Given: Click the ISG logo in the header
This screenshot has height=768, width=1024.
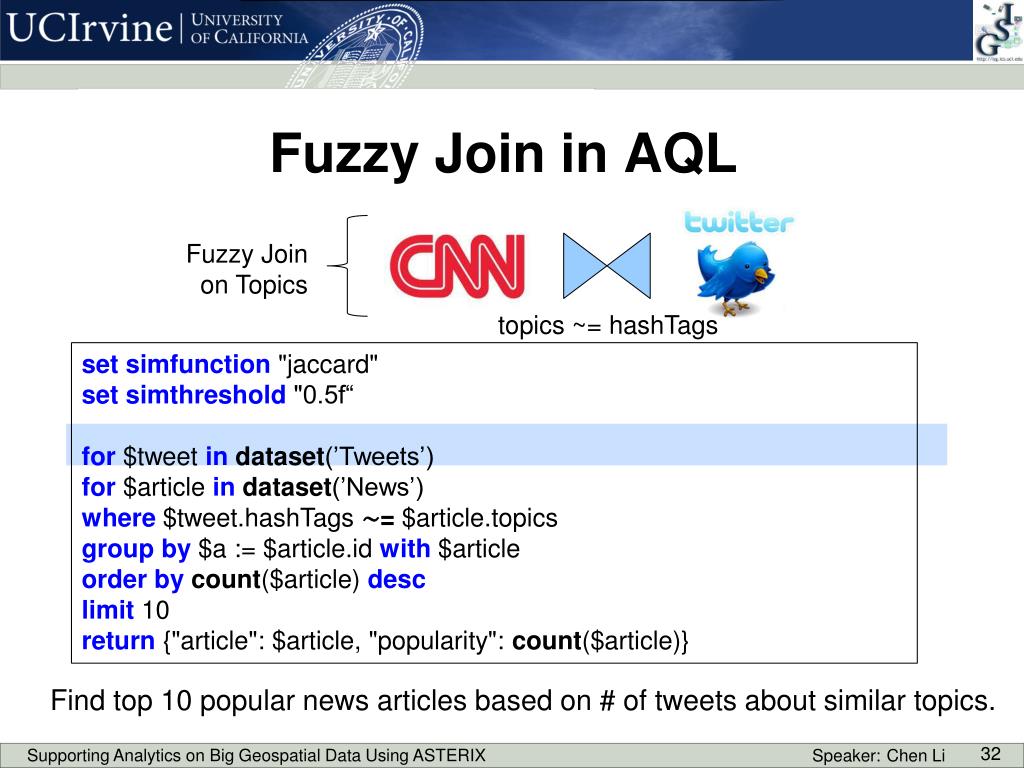Looking at the screenshot, I should (998, 31).
